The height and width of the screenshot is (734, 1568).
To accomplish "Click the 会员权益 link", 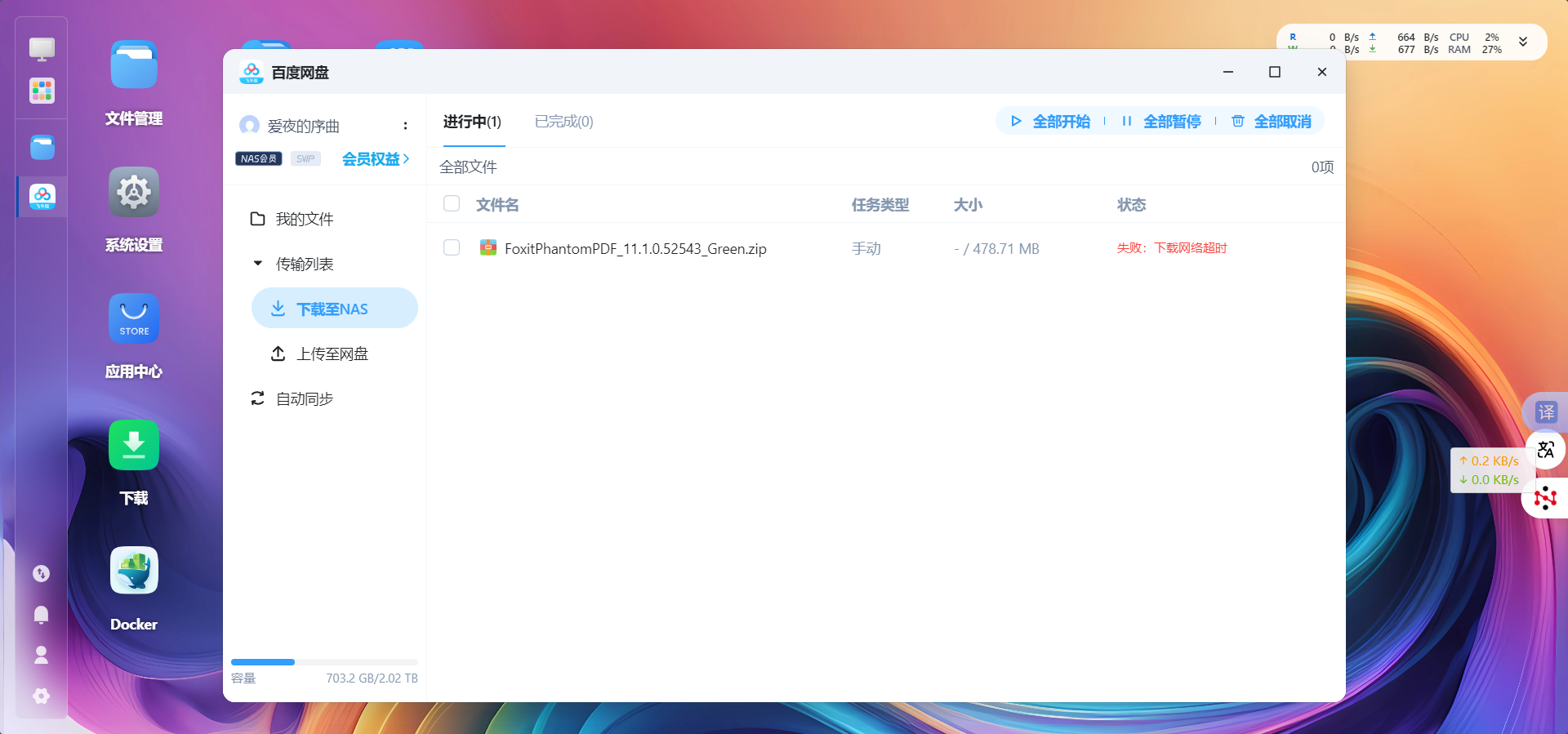I will [x=375, y=159].
